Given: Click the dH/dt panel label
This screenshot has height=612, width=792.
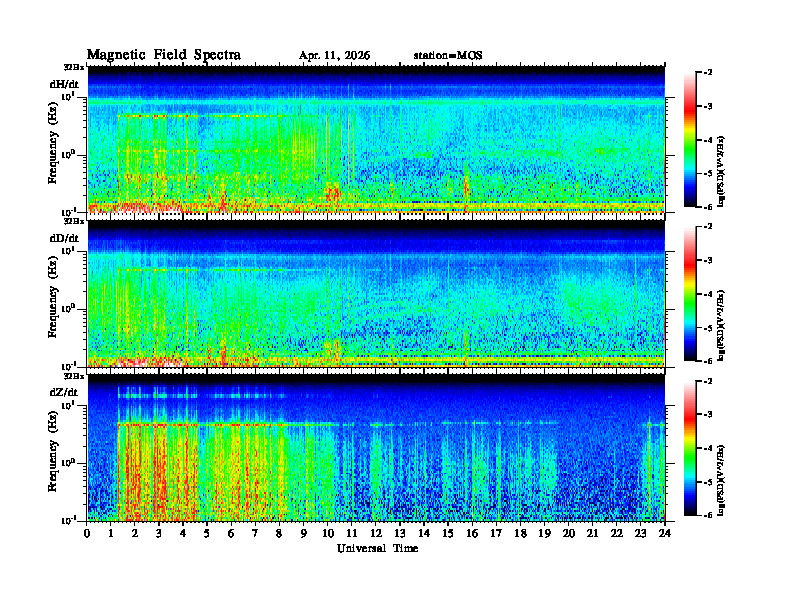Looking at the screenshot, I should pos(64,84).
